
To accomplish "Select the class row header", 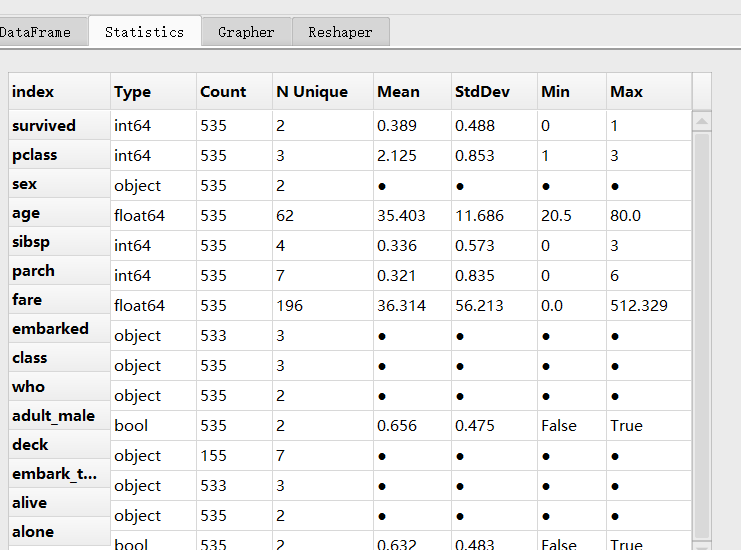I will click(x=60, y=358).
